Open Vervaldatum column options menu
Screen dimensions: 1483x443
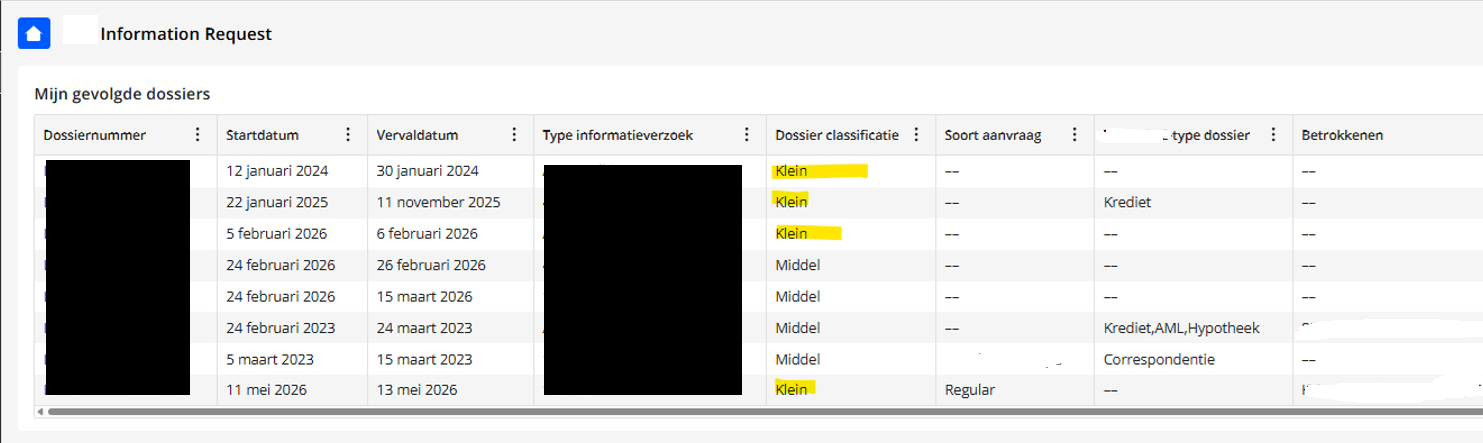[513, 135]
